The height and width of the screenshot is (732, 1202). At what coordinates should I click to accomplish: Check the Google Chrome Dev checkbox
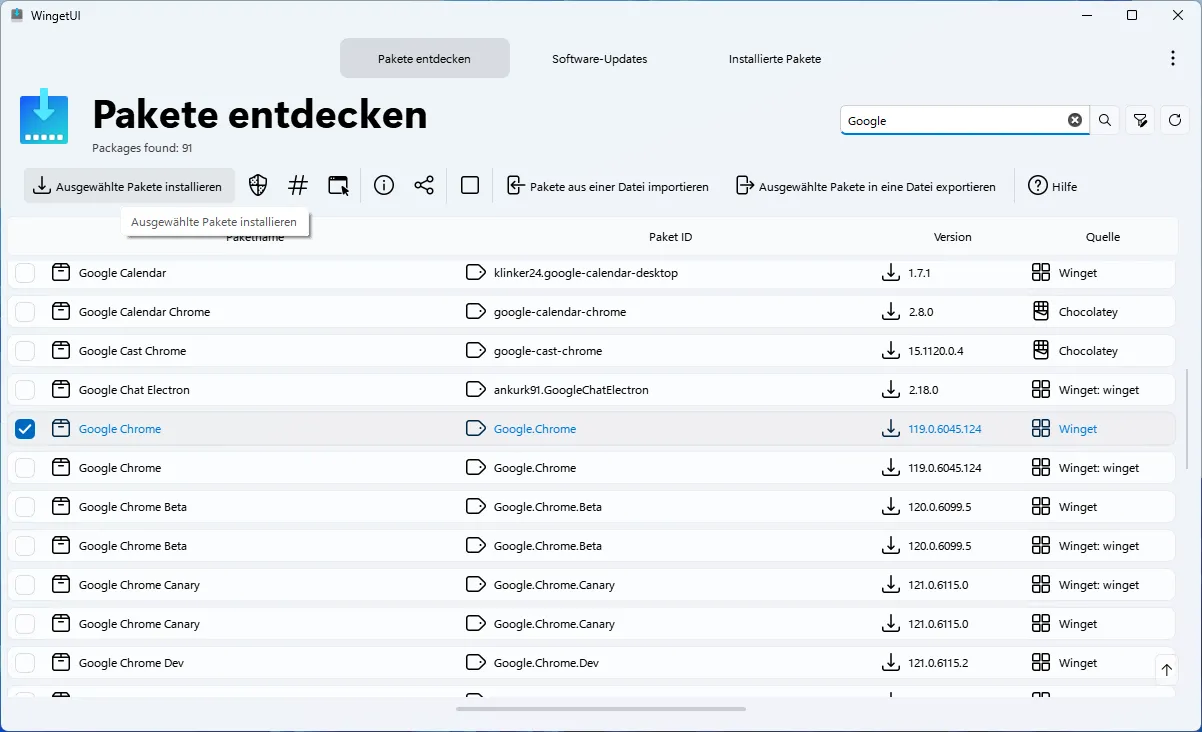[x=25, y=662]
